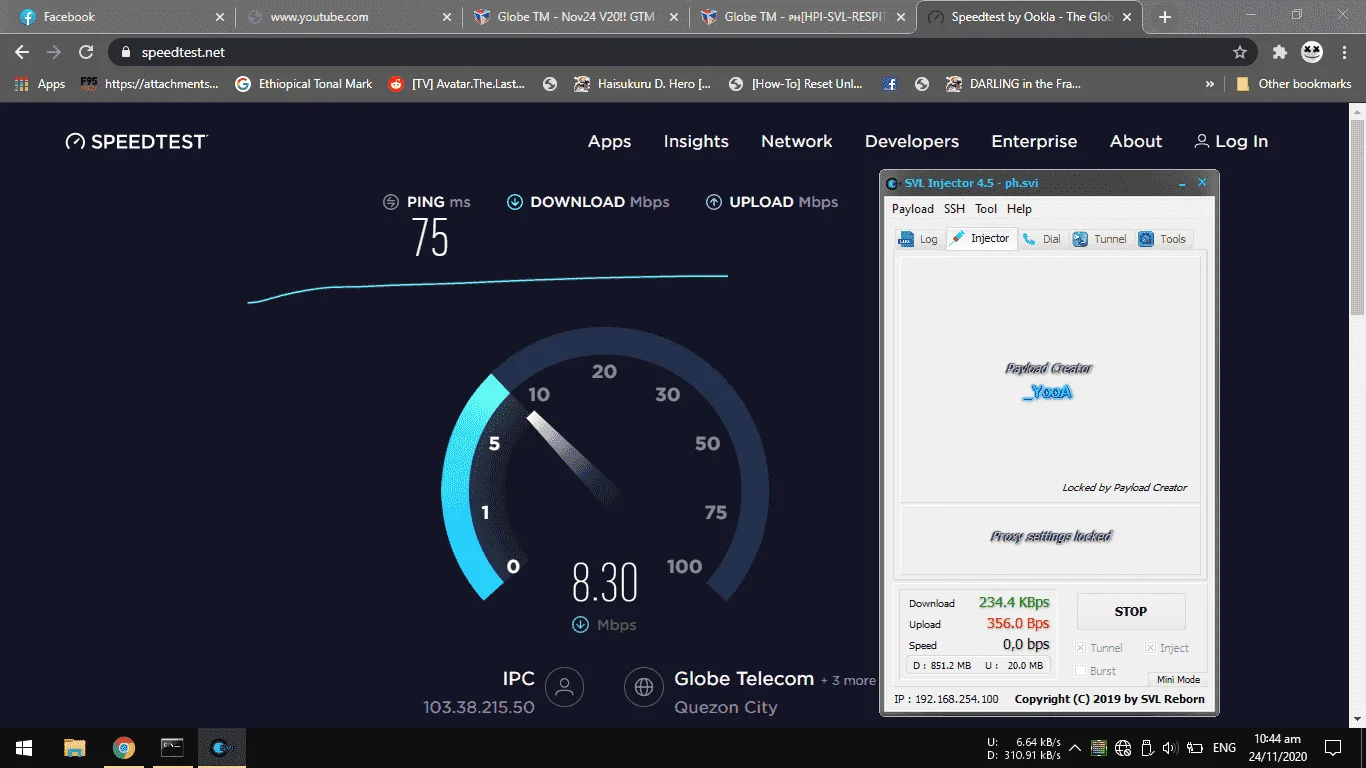The height and width of the screenshot is (768, 1366).
Task: Open the Payload menu in SVL Injector
Action: (912, 209)
